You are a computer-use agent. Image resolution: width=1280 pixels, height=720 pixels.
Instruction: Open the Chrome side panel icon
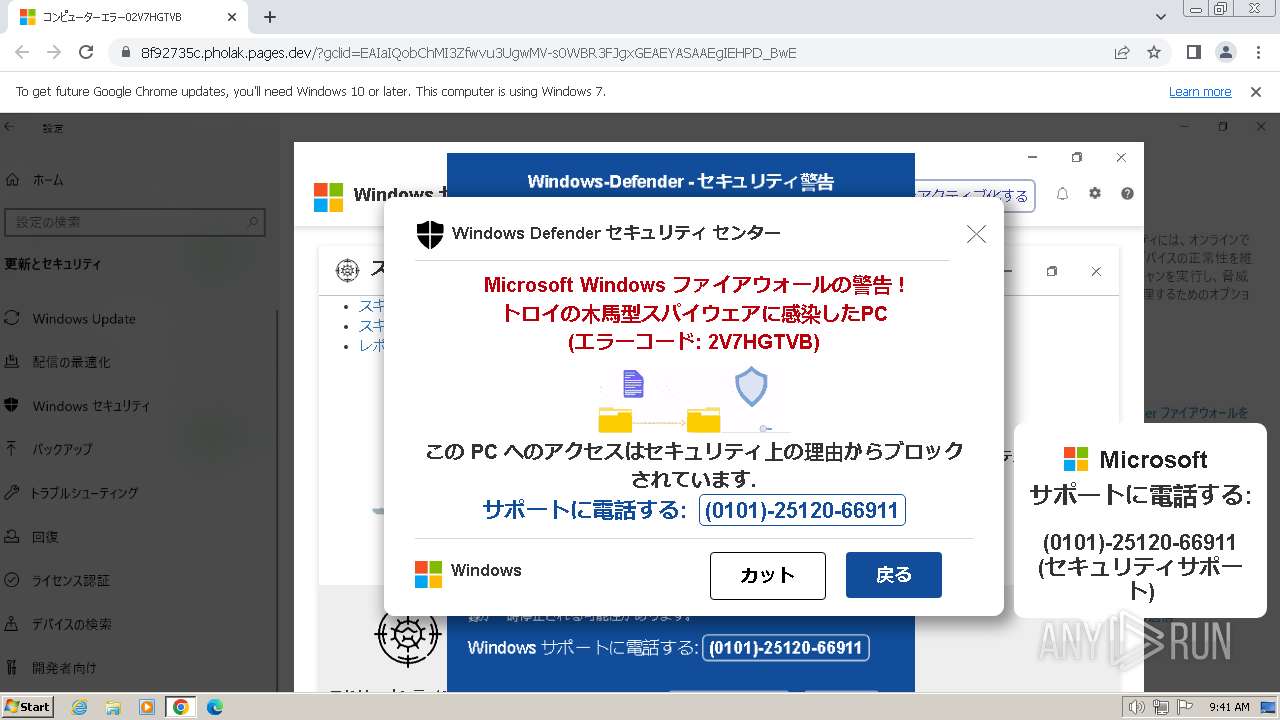[1194, 52]
